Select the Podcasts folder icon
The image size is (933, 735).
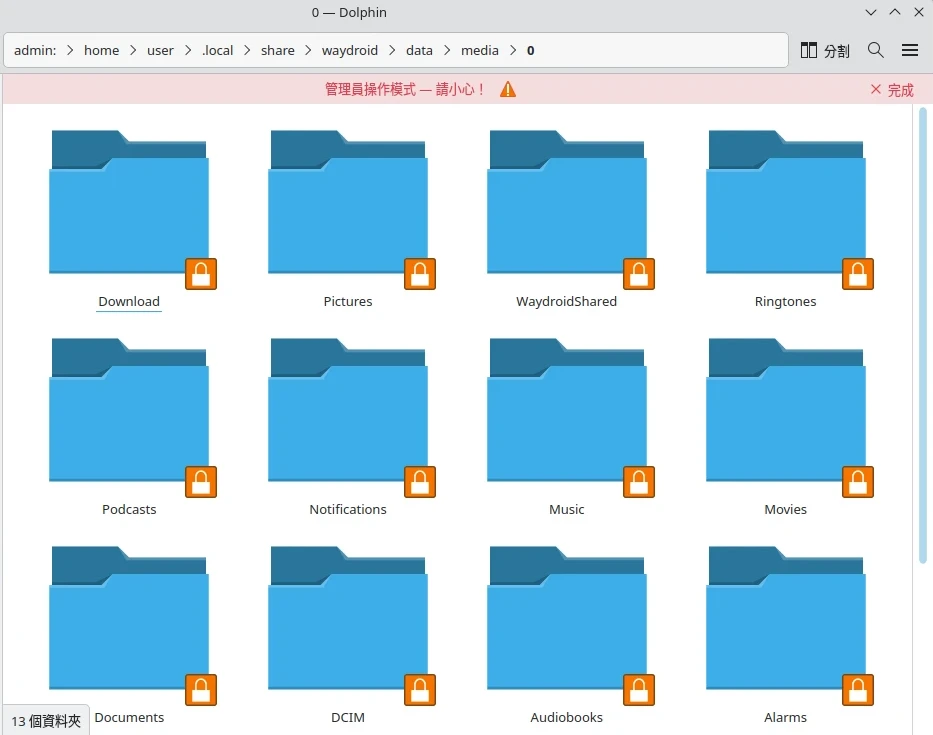tap(129, 415)
